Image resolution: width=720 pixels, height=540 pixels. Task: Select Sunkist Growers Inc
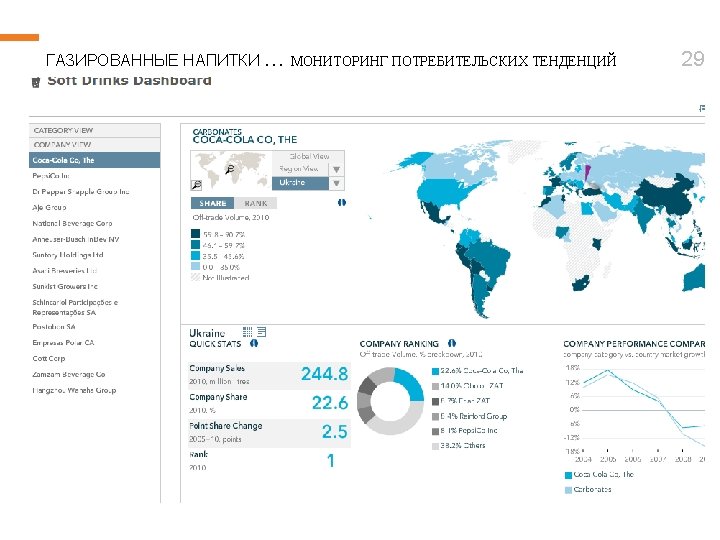(x=65, y=286)
